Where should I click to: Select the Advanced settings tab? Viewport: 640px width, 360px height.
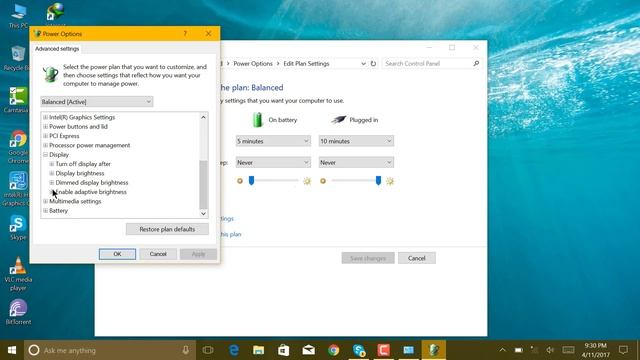click(x=57, y=49)
